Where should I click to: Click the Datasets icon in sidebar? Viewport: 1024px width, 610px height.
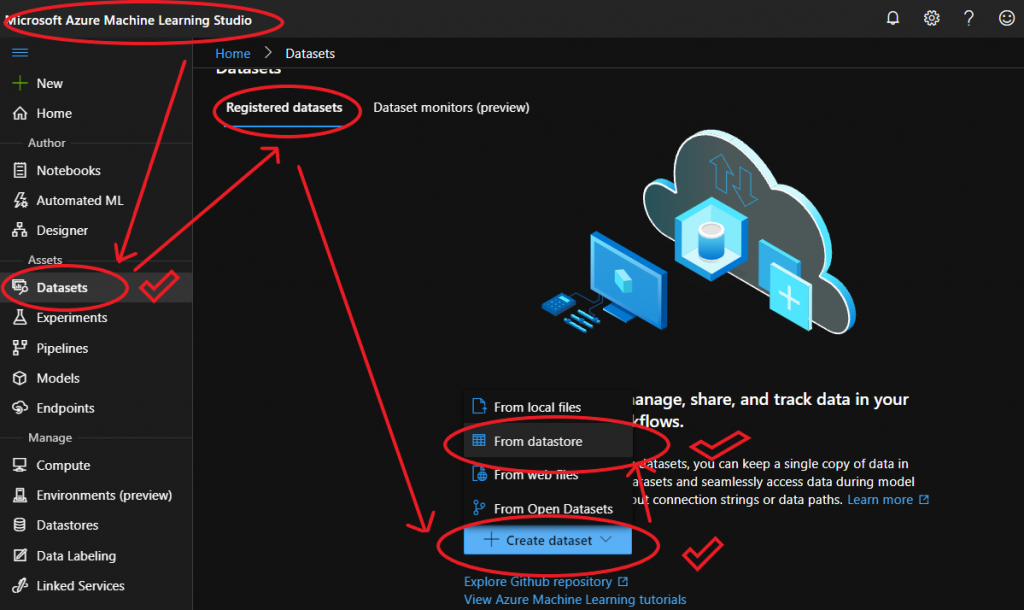[20, 287]
